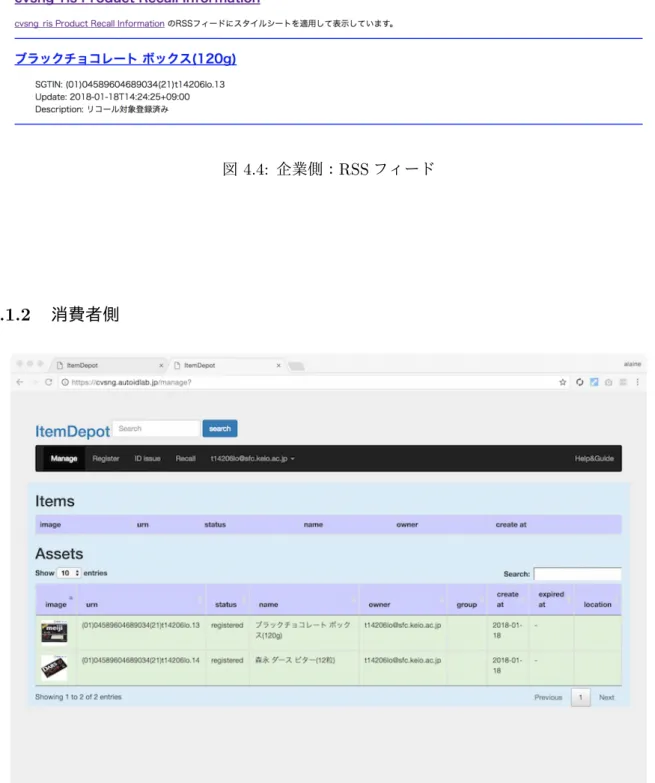Open the browser three-dot menu
The image size is (655, 783).
(x=638, y=382)
